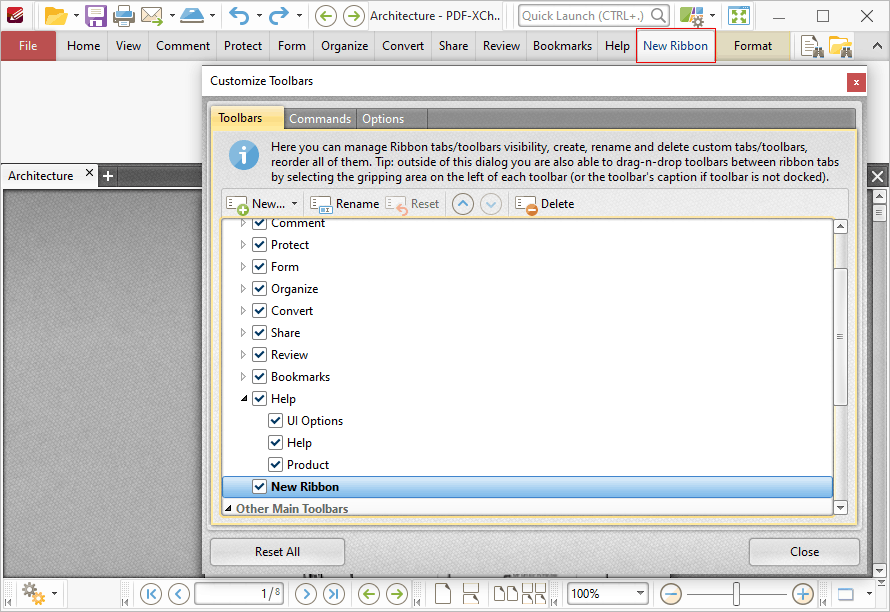Viewport: 890px width, 612px height.
Task: Click the Quick Launch magnifier icon
Action: 658,15
